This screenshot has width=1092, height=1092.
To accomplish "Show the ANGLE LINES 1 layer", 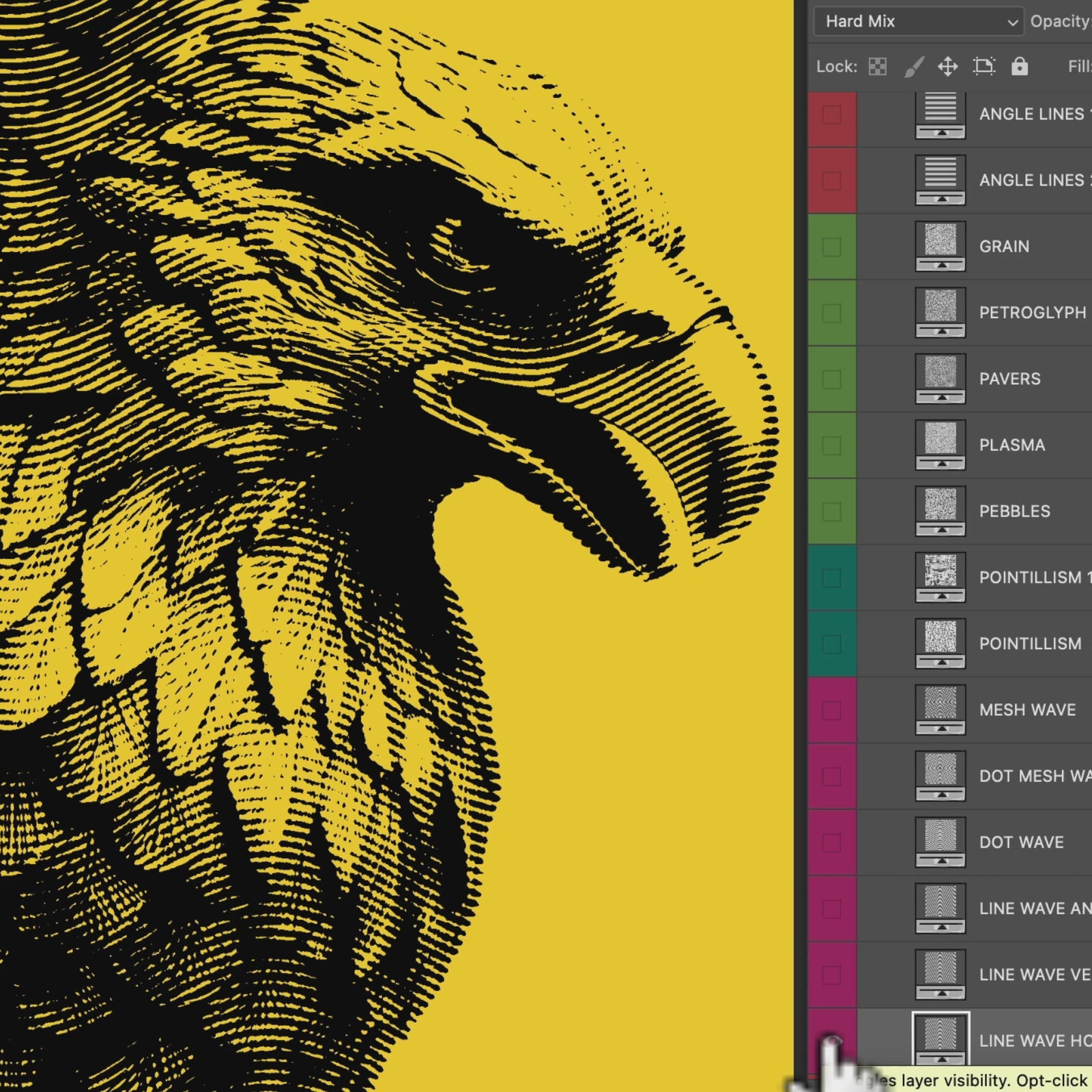I will (831, 115).
